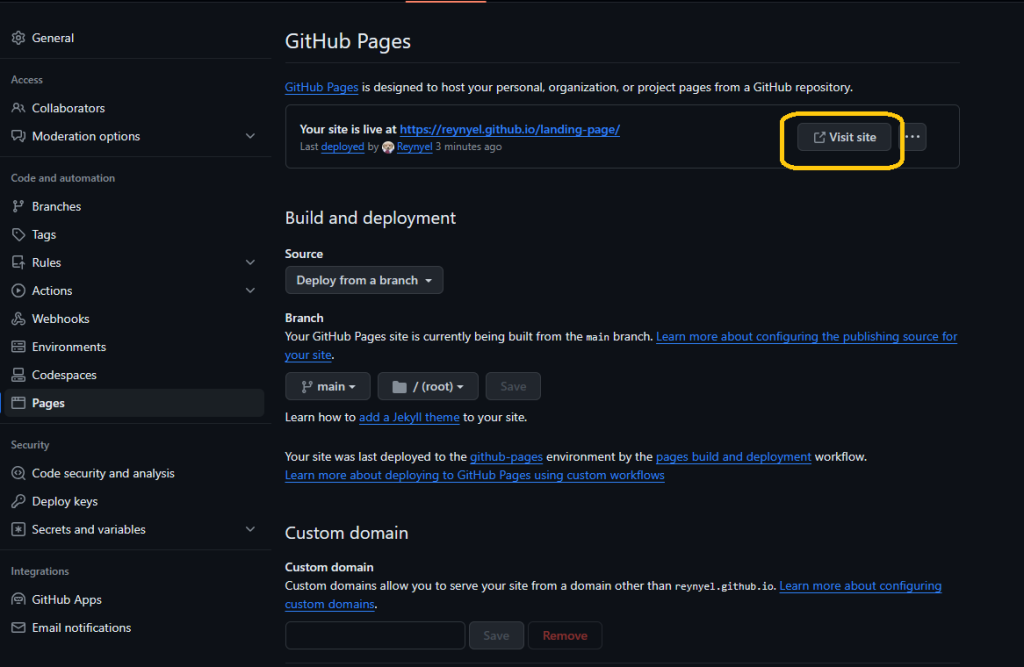Open the / (root) folder dropdown

428,386
